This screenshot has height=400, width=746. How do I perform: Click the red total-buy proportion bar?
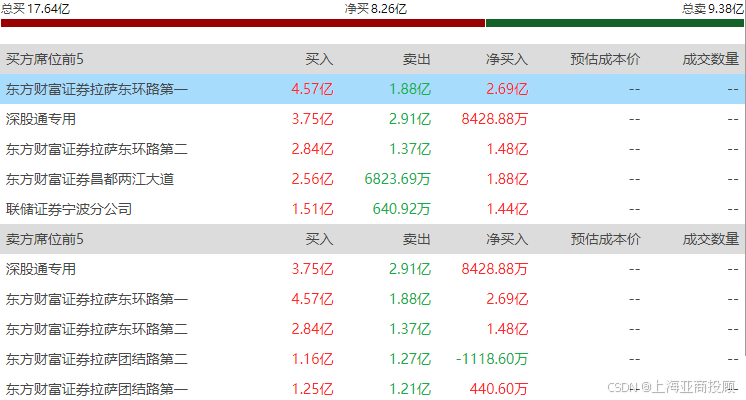[243, 23]
